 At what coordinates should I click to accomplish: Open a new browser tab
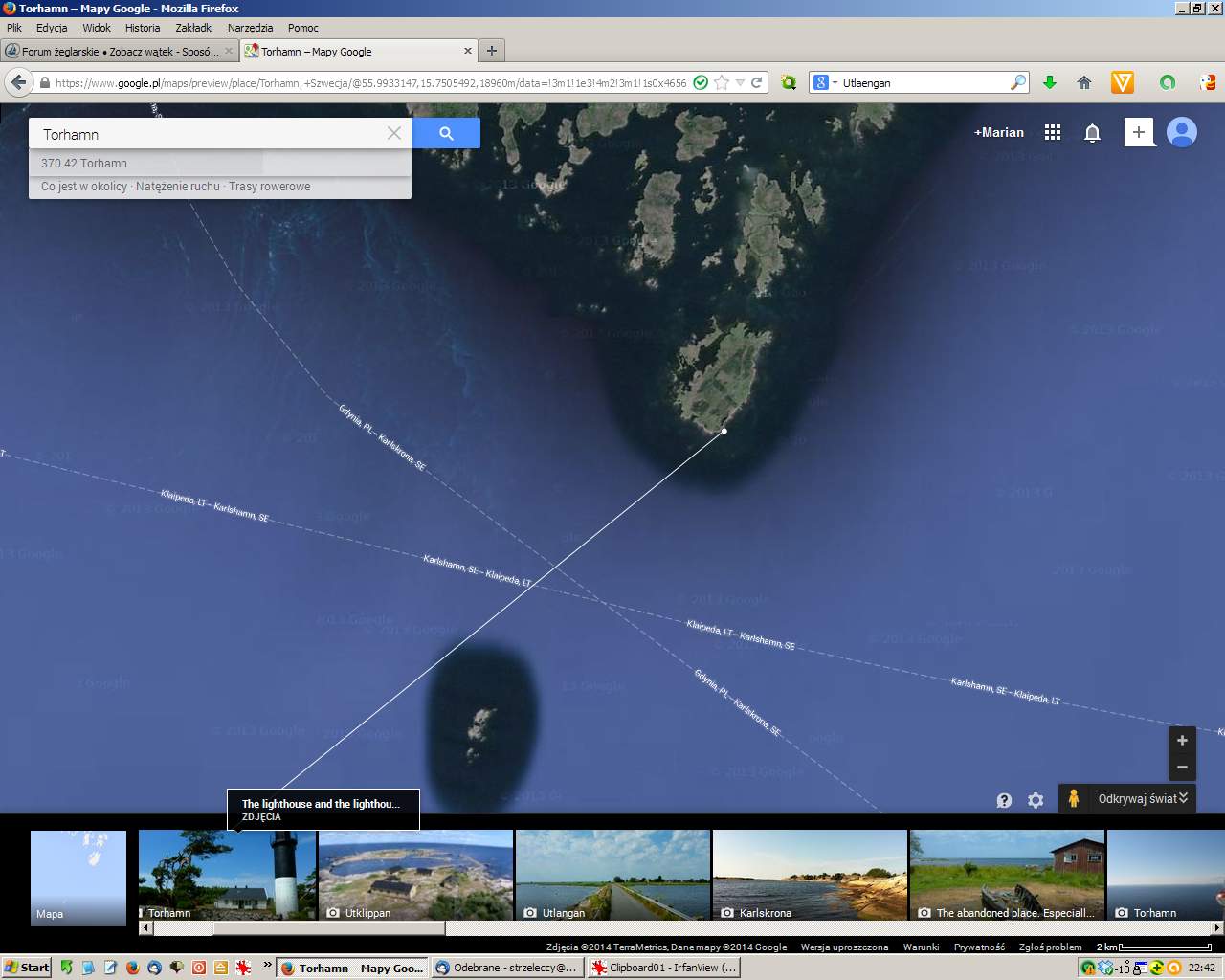(x=492, y=51)
